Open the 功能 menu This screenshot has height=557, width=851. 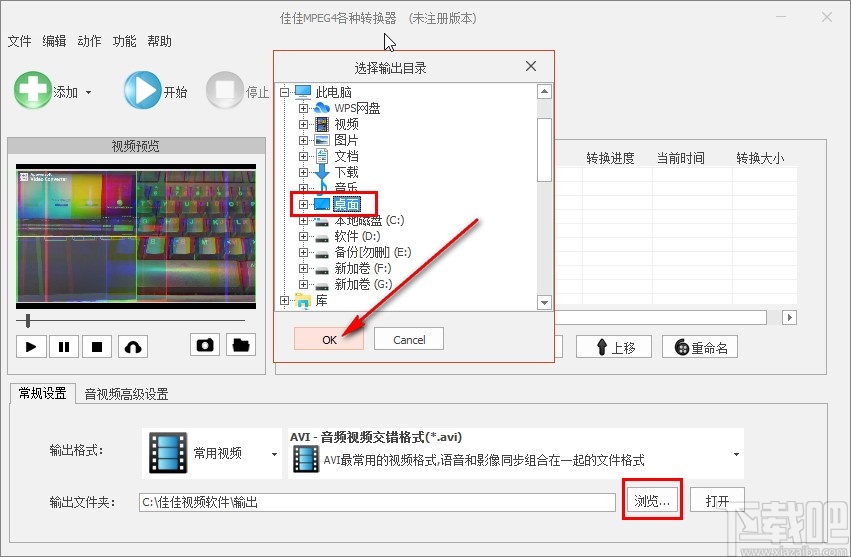tap(124, 41)
